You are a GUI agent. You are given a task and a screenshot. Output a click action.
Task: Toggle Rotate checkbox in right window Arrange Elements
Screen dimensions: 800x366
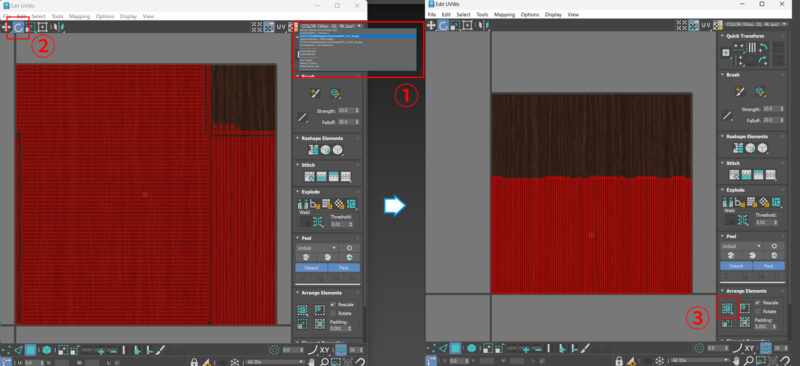pos(759,311)
